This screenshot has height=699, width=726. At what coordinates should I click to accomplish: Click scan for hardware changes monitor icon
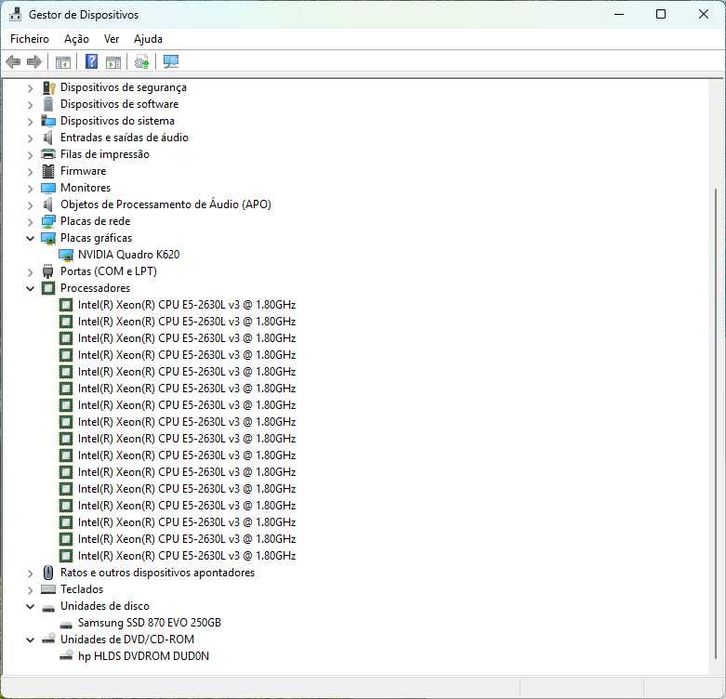click(x=171, y=62)
